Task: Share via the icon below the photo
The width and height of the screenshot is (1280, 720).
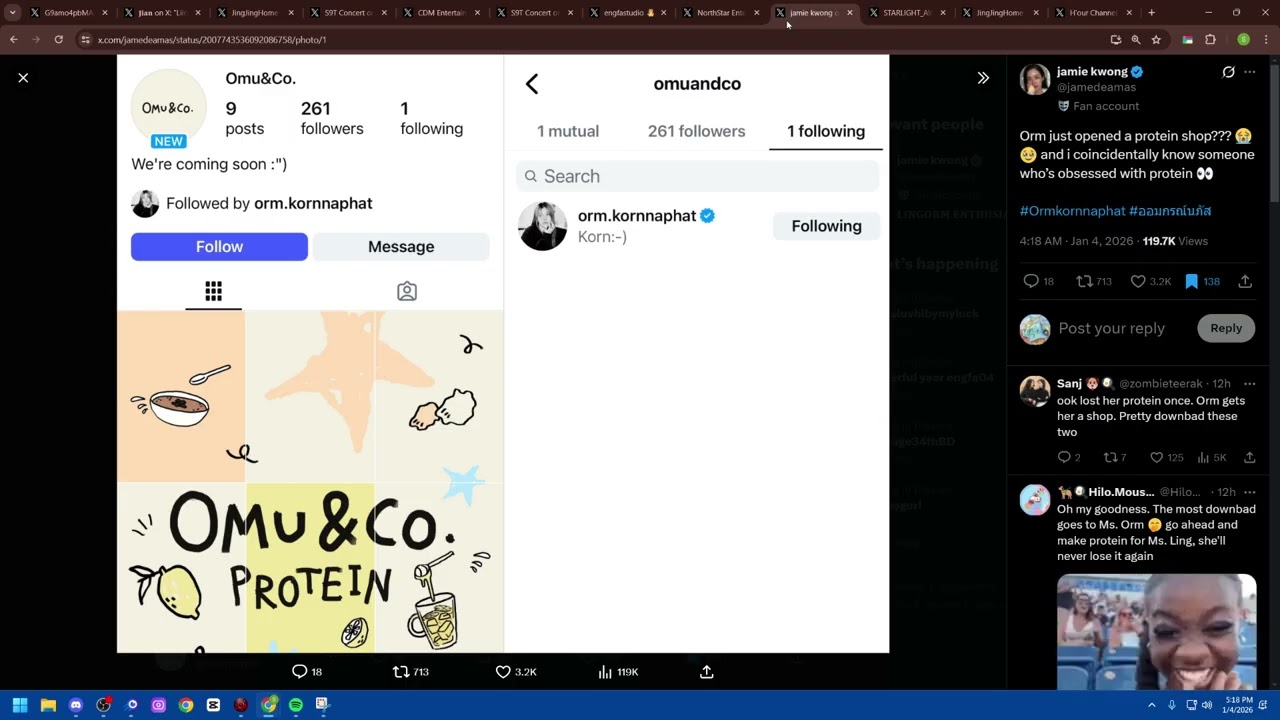Action: [706, 672]
